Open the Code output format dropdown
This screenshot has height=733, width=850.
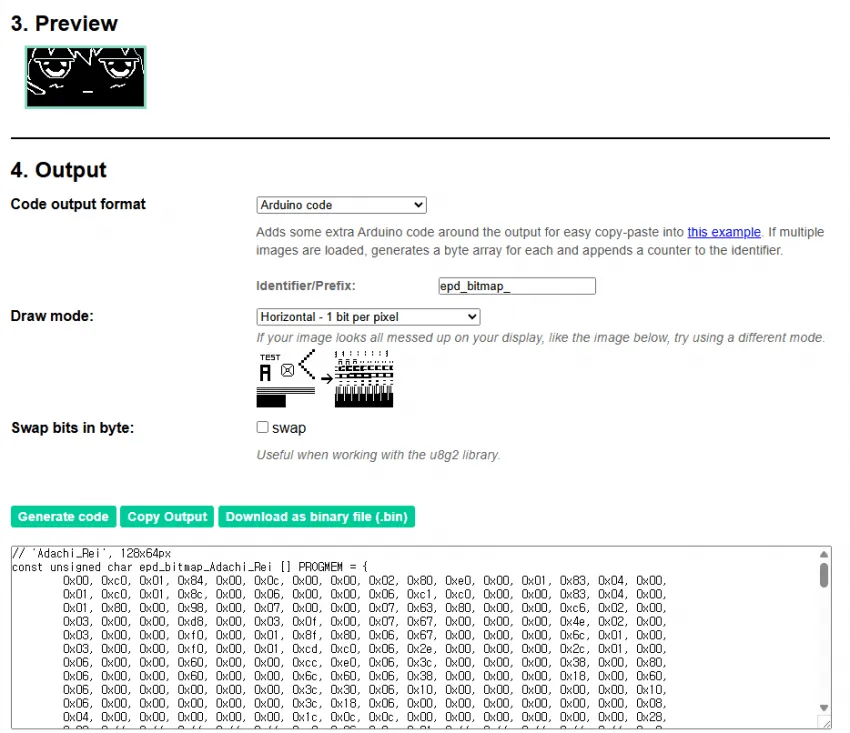342,205
